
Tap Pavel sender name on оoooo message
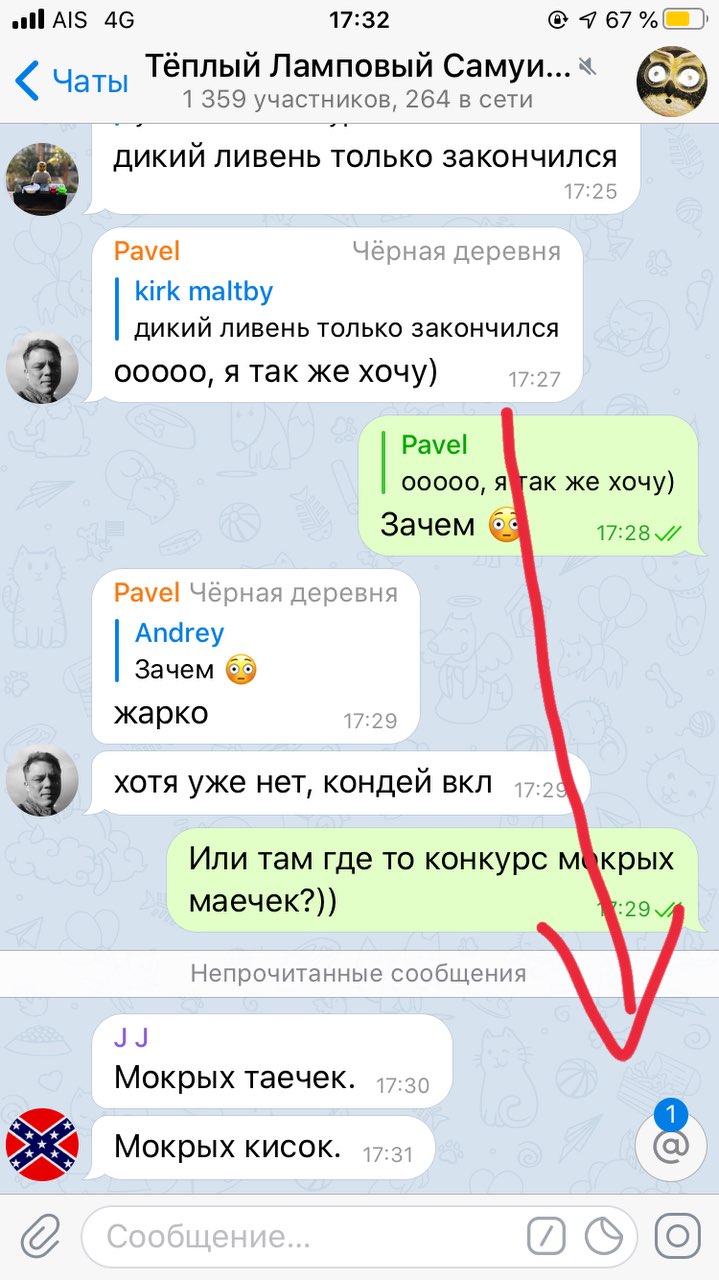coord(147,251)
